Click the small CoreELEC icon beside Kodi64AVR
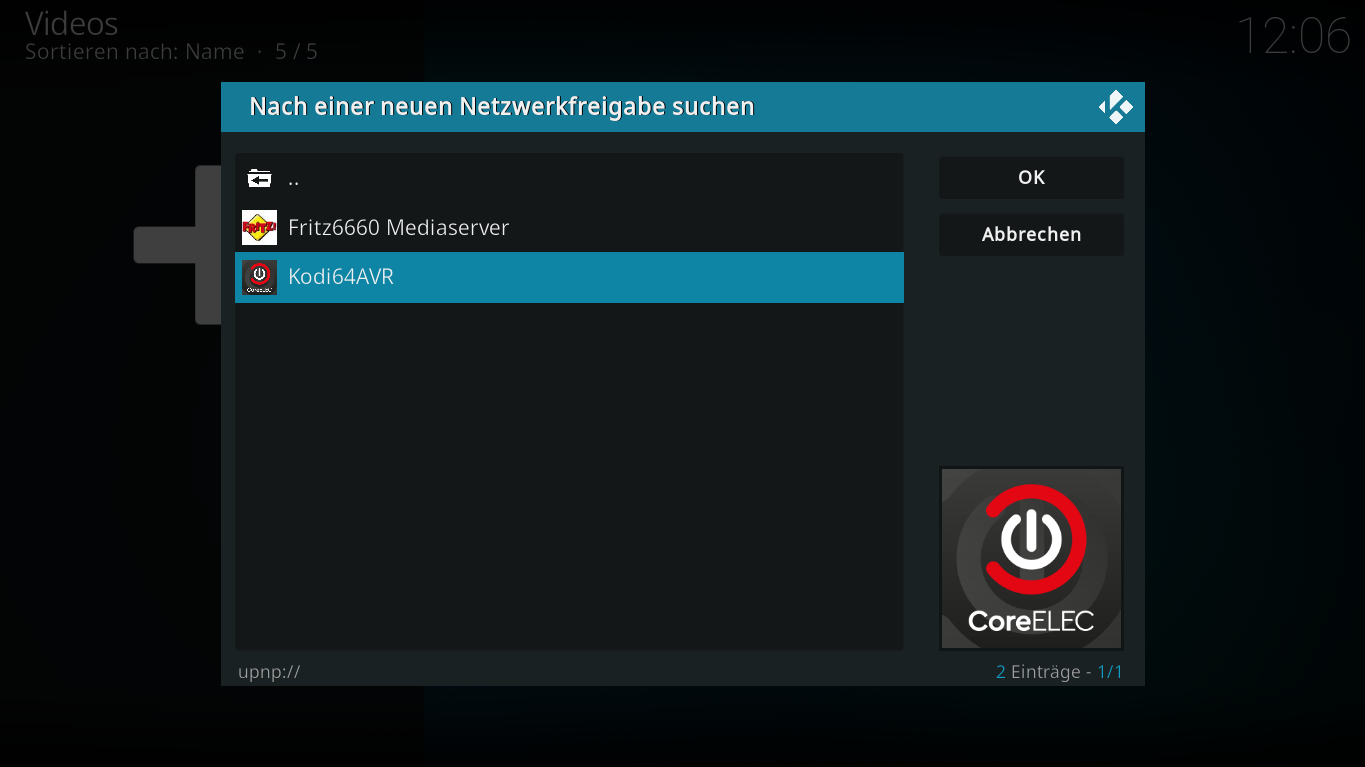The image size is (1365, 767). click(259, 277)
